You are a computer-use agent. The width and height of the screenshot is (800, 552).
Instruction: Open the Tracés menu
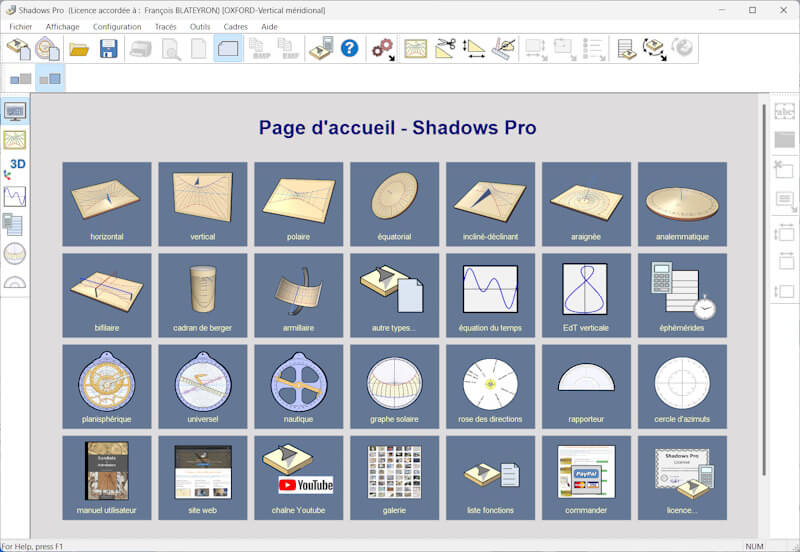point(165,27)
